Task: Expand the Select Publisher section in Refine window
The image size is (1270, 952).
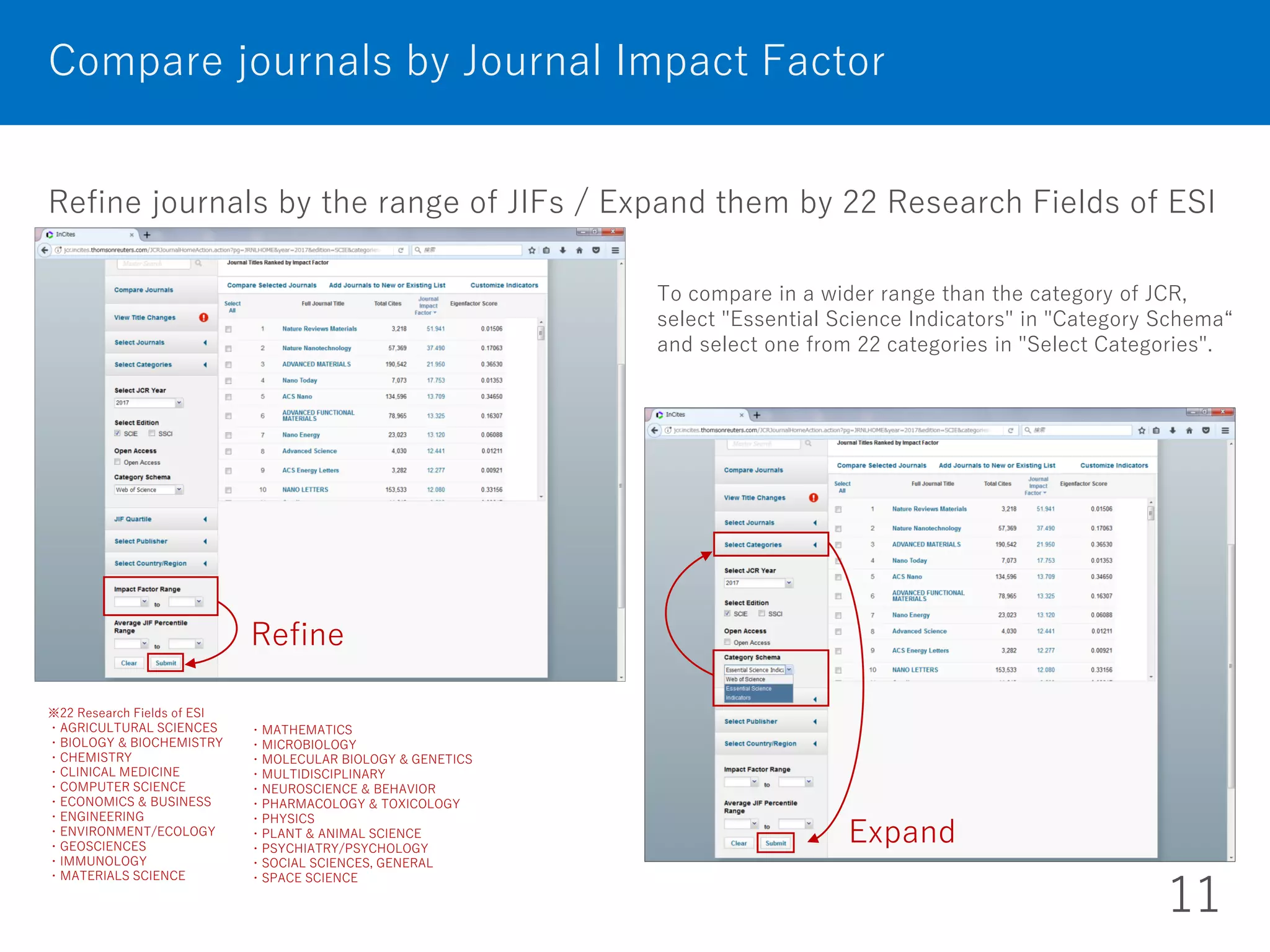Action: [x=161, y=541]
